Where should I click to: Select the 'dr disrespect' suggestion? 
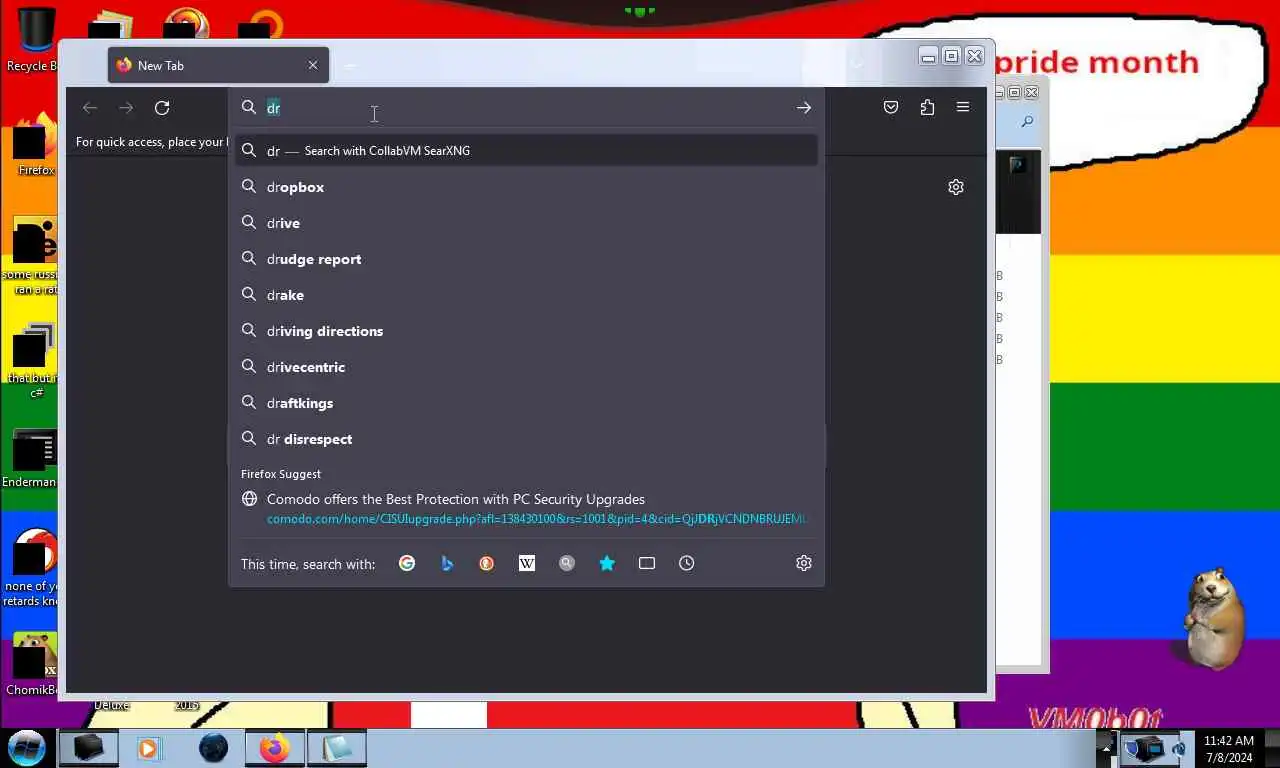pyautogui.click(x=527, y=439)
